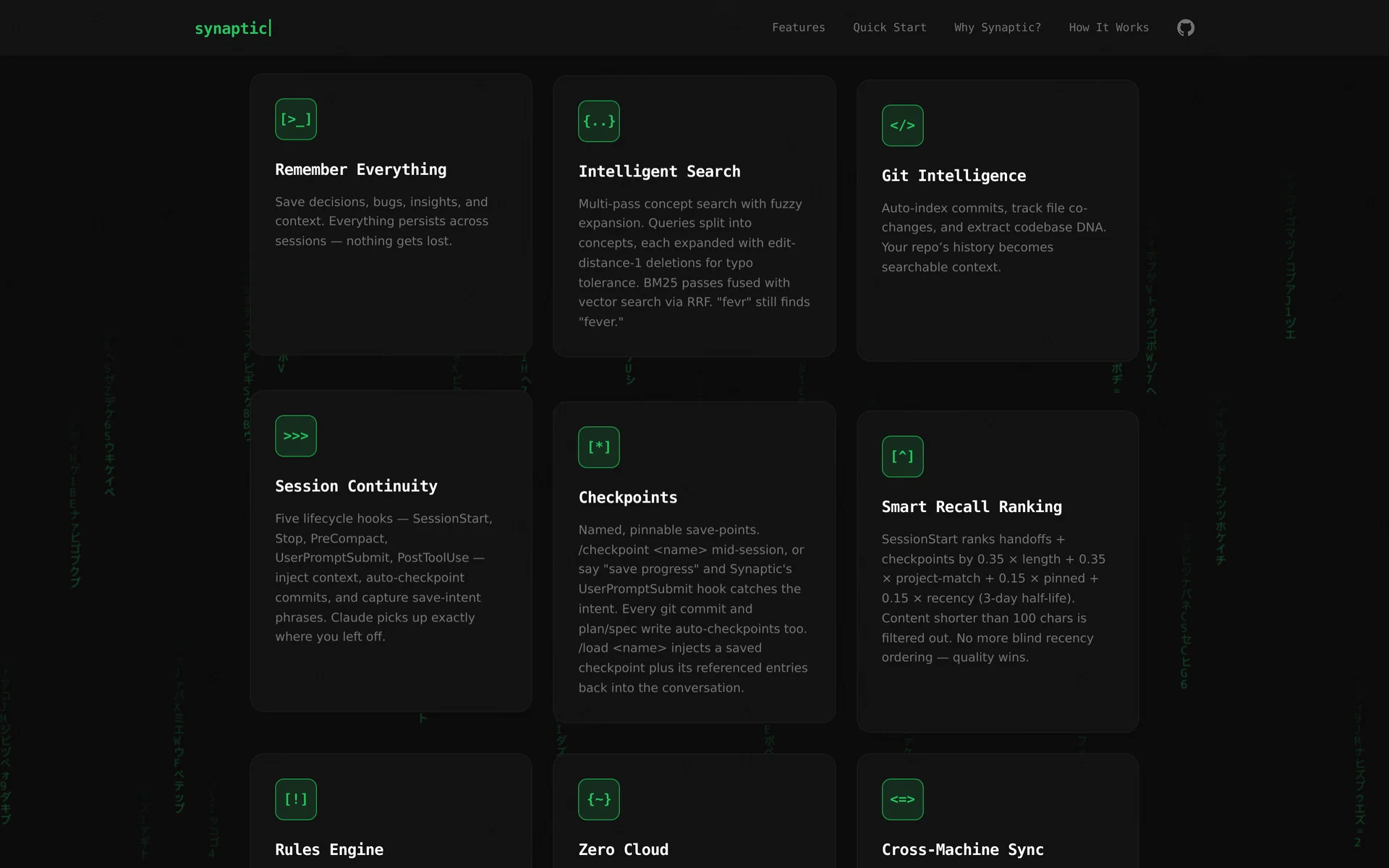Click the <=> icon on Cross-Machine Sync
This screenshot has width=1389, height=868.
902,799
